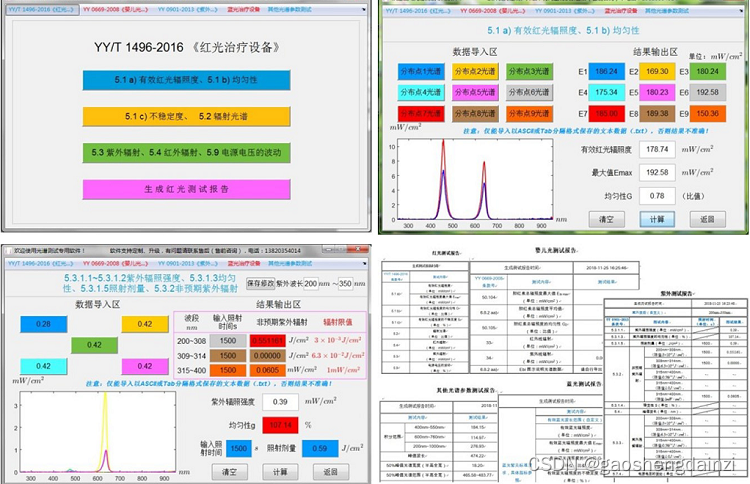Click E5 result field showing 180.23

(657, 92)
